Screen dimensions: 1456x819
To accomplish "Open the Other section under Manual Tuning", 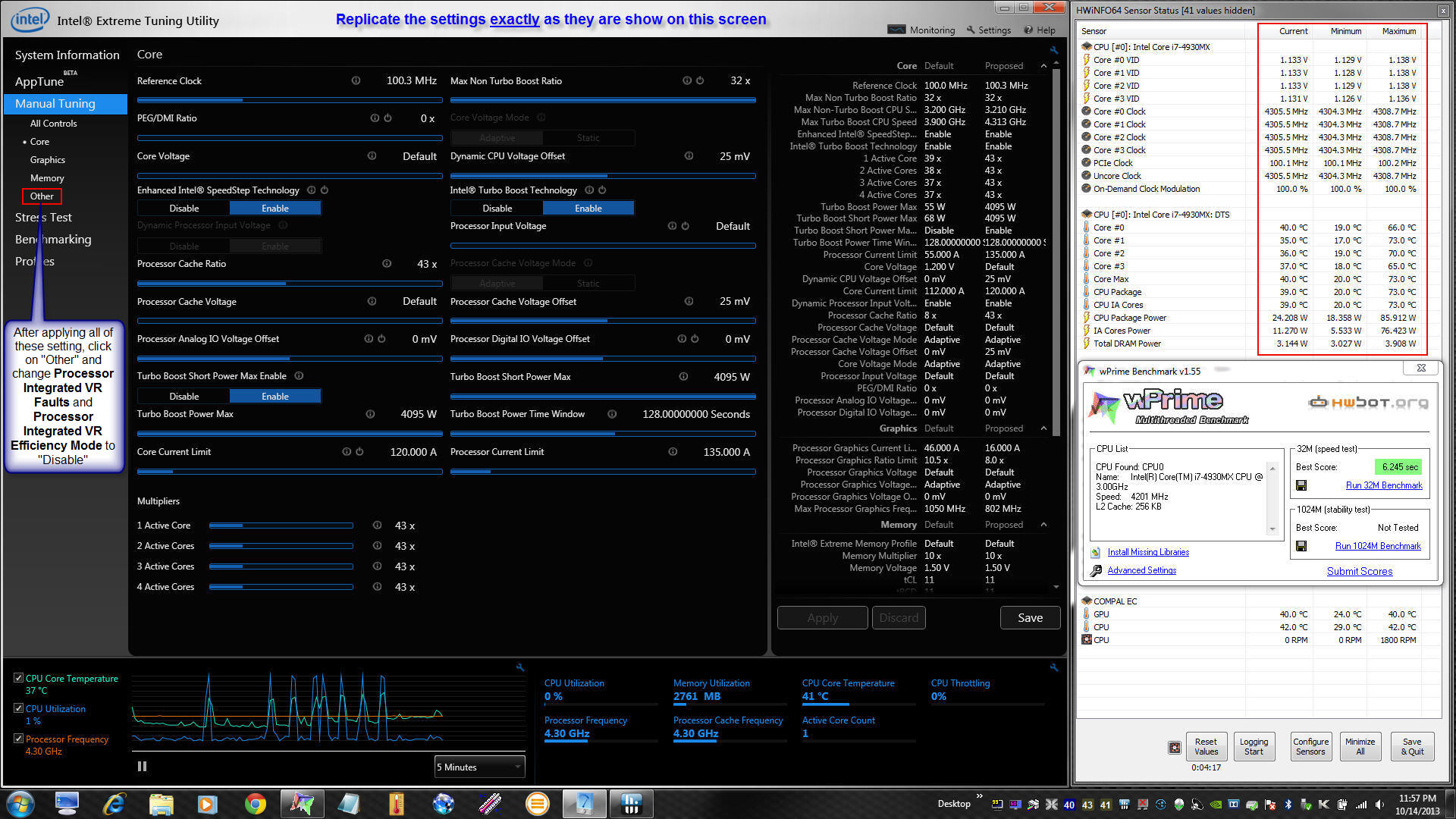I will click(42, 196).
